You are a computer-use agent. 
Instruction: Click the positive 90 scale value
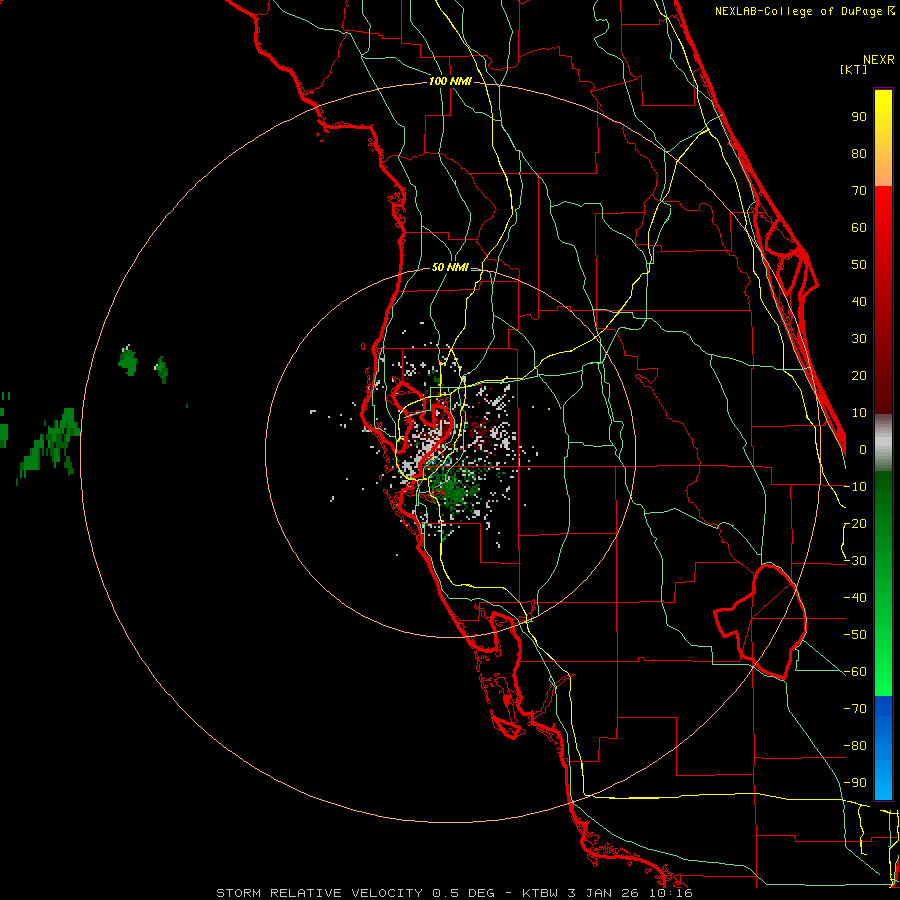(859, 117)
